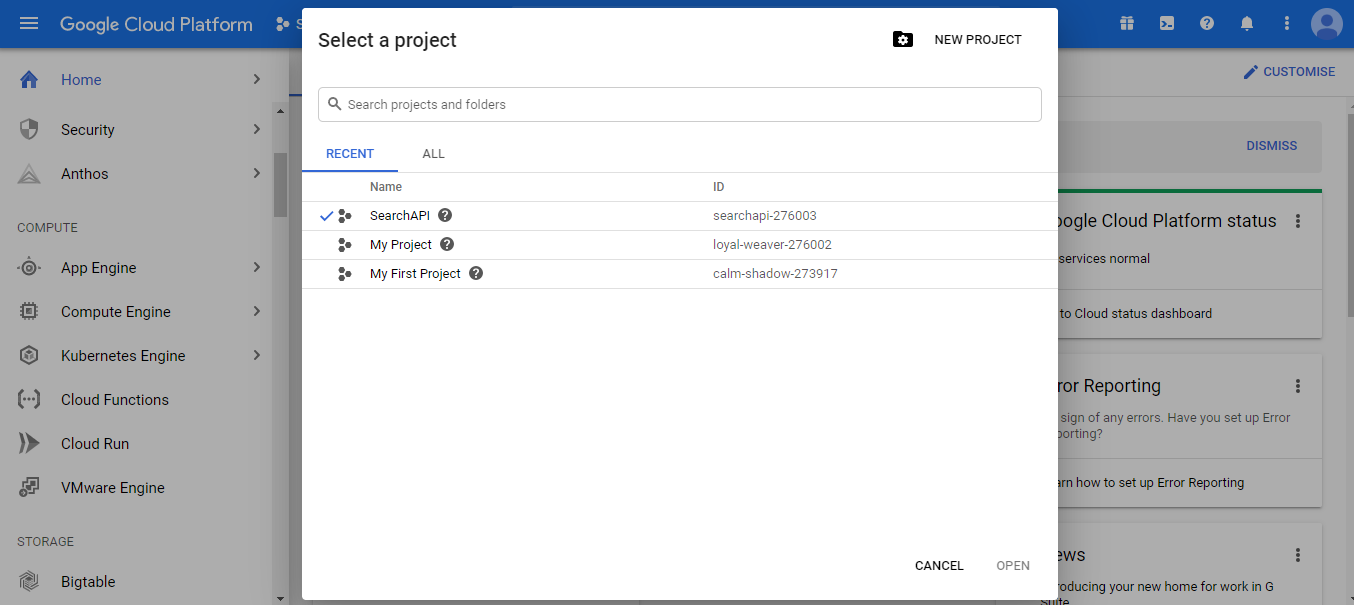1354x605 pixels.
Task: Click the Home house icon in sidebar
Action: [29, 80]
